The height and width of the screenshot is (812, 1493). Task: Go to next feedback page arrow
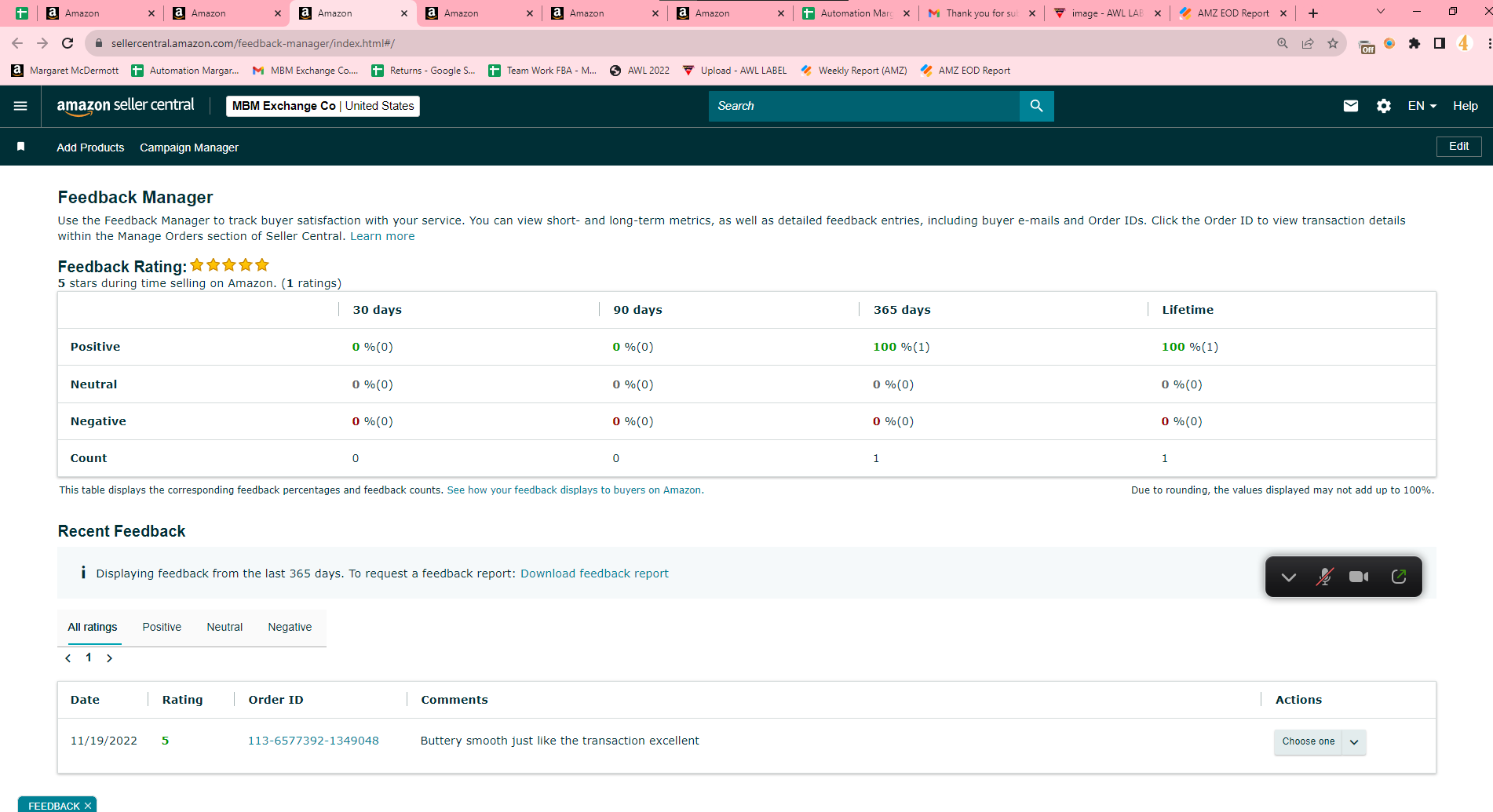(109, 658)
